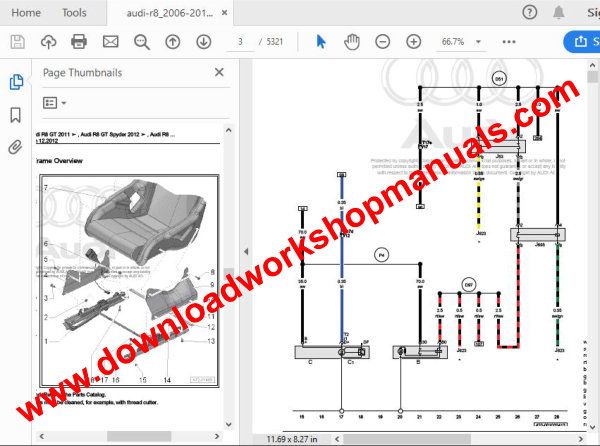Click thumbnail panel scroll left arrow

(41, 436)
